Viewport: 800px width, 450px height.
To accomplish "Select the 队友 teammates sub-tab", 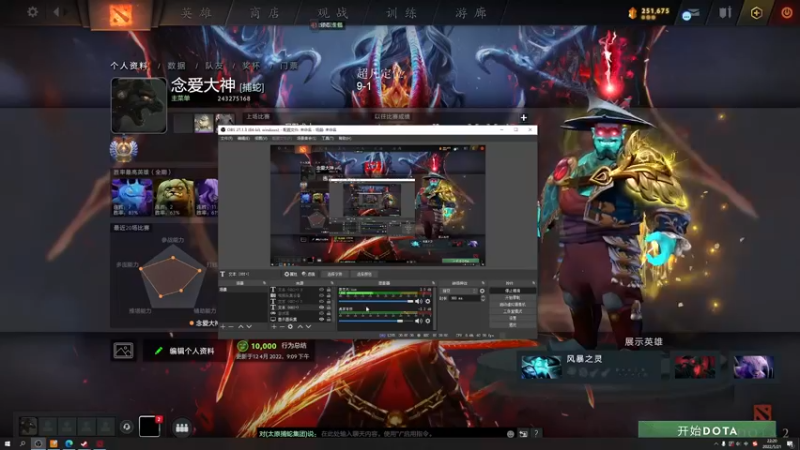I will (x=214, y=65).
